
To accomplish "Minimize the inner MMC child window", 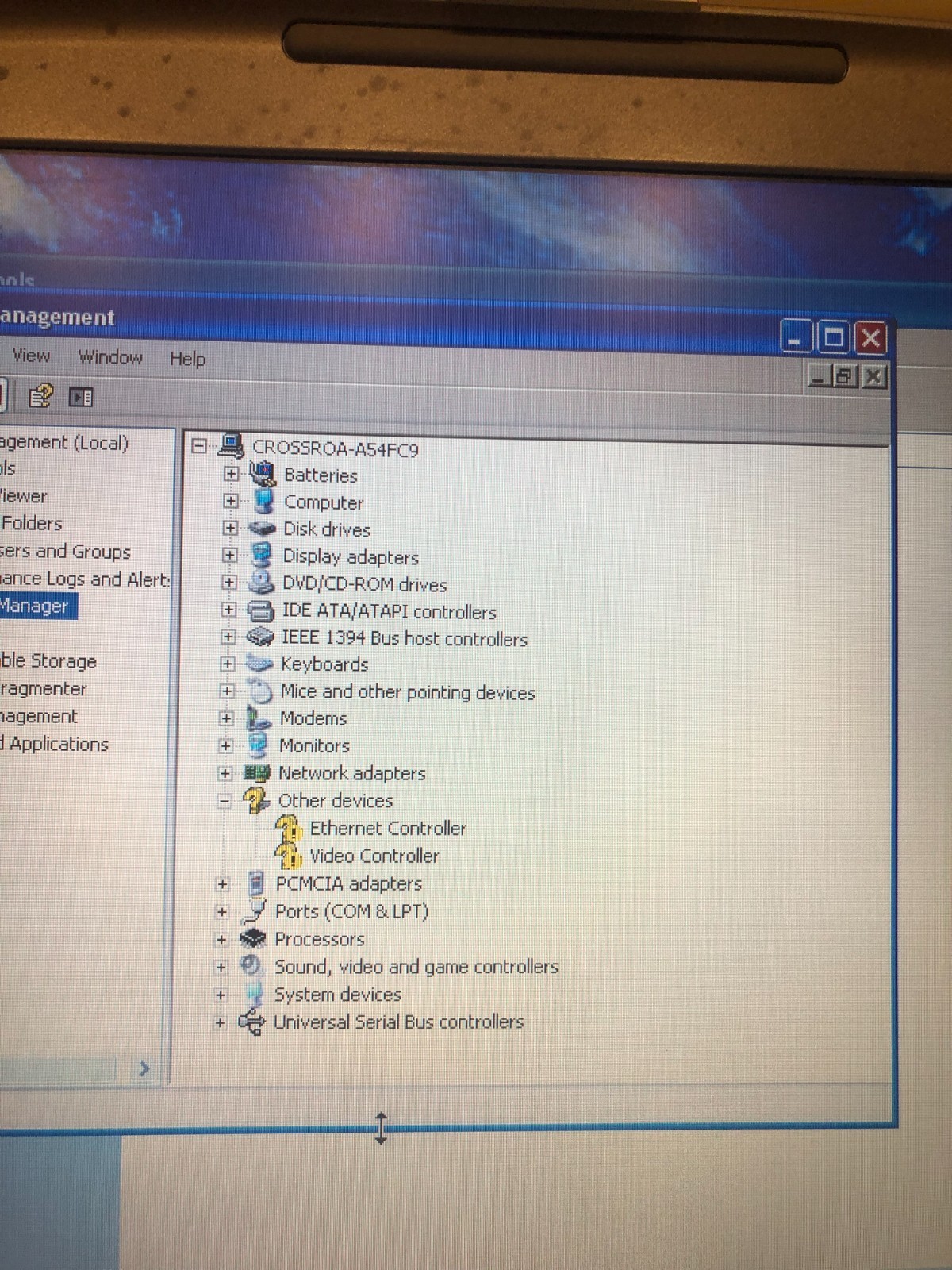I will tap(819, 375).
